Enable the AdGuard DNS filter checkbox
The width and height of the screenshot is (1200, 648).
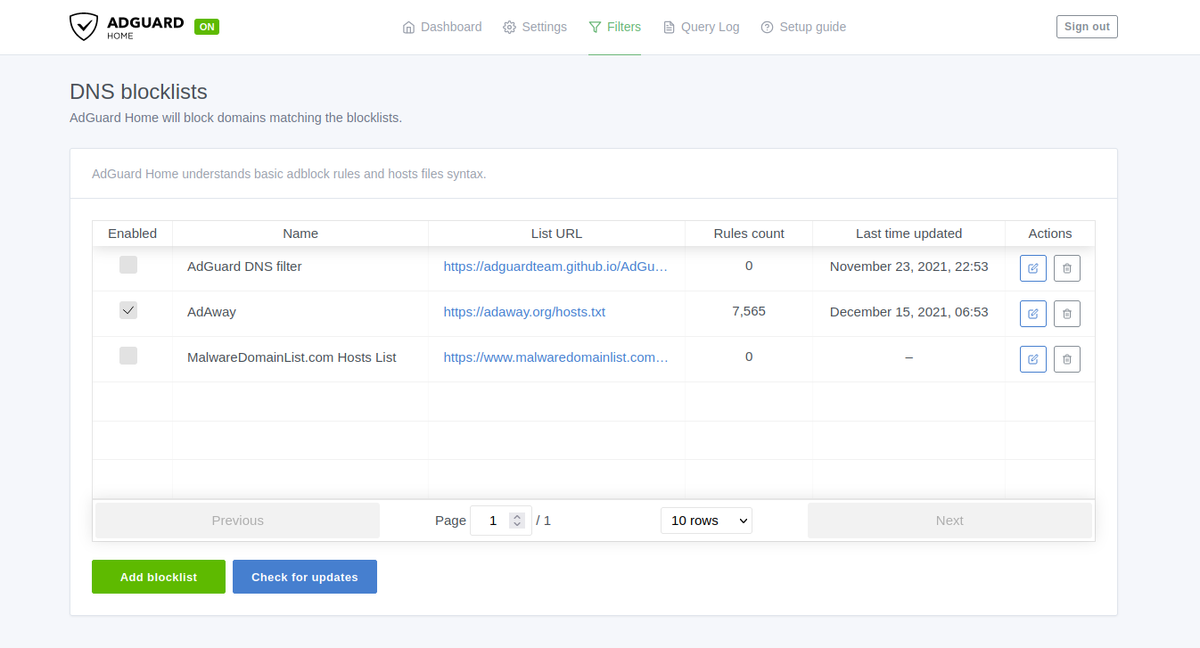[128, 265]
